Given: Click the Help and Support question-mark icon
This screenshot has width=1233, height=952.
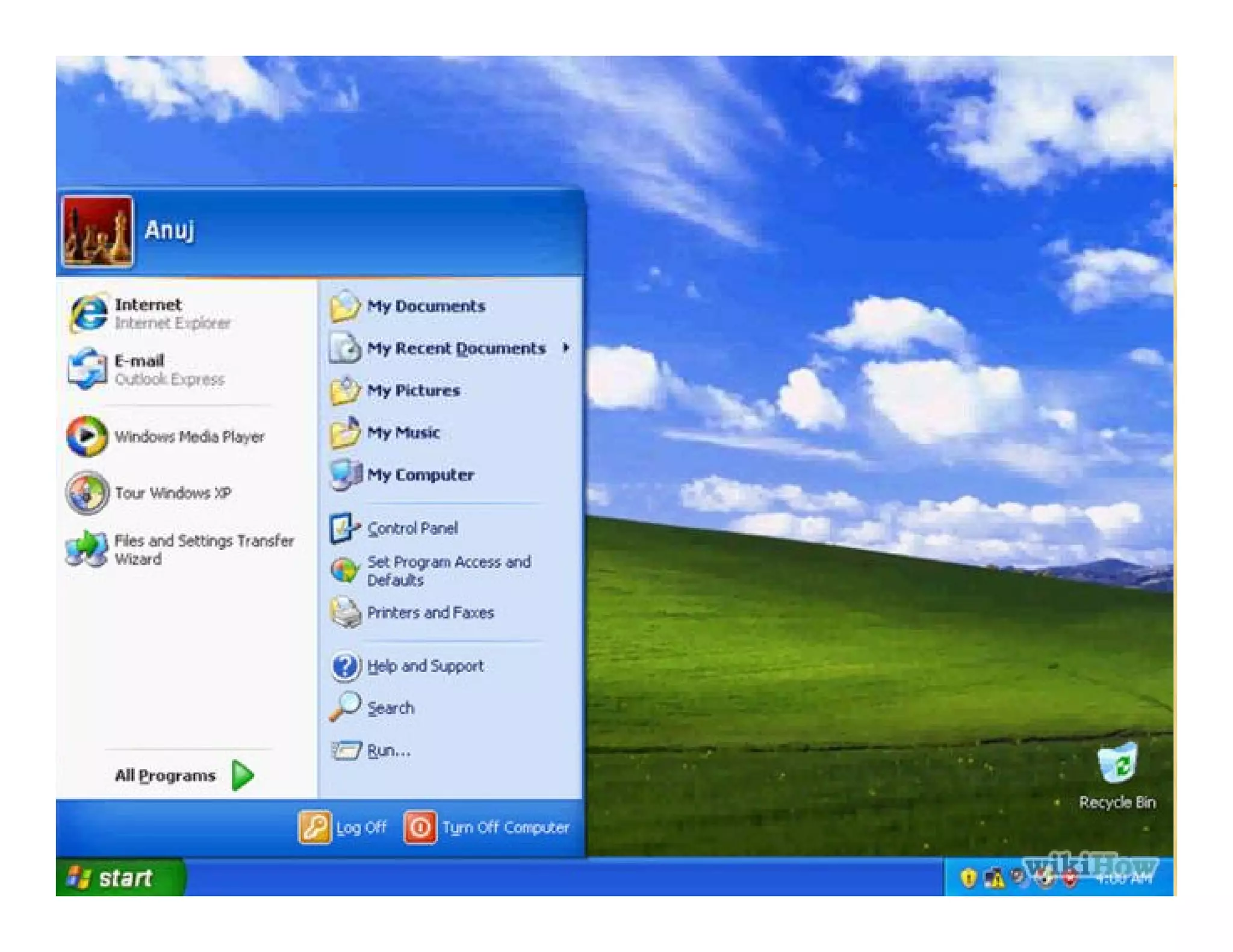Looking at the screenshot, I should [345, 666].
